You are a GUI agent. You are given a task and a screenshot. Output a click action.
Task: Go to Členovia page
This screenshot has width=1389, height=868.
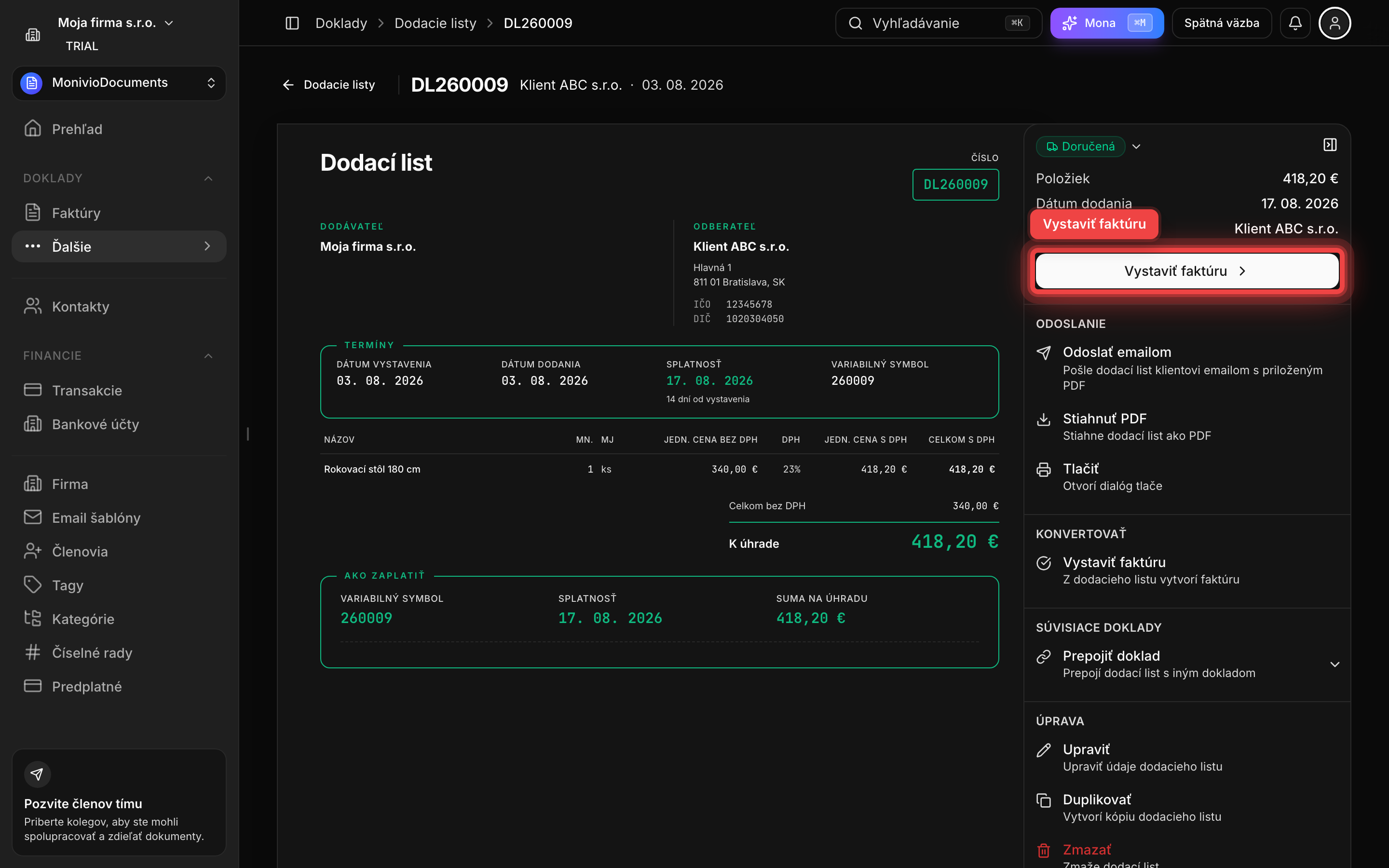[x=119, y=551]
